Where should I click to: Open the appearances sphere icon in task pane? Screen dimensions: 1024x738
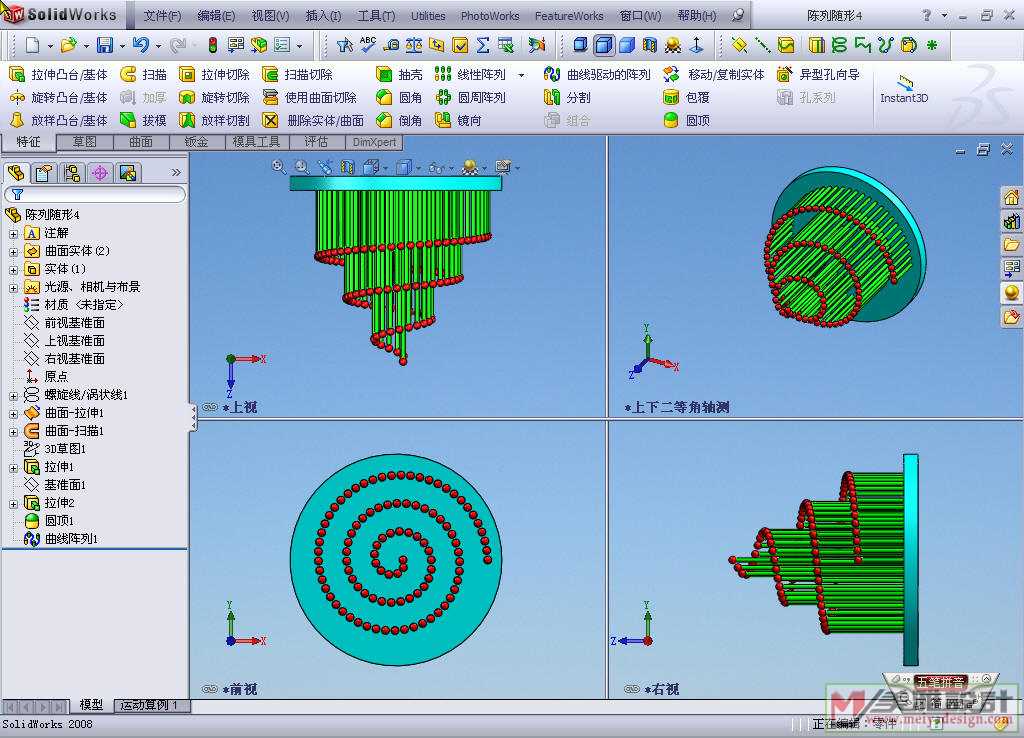tap(1011, 293)
